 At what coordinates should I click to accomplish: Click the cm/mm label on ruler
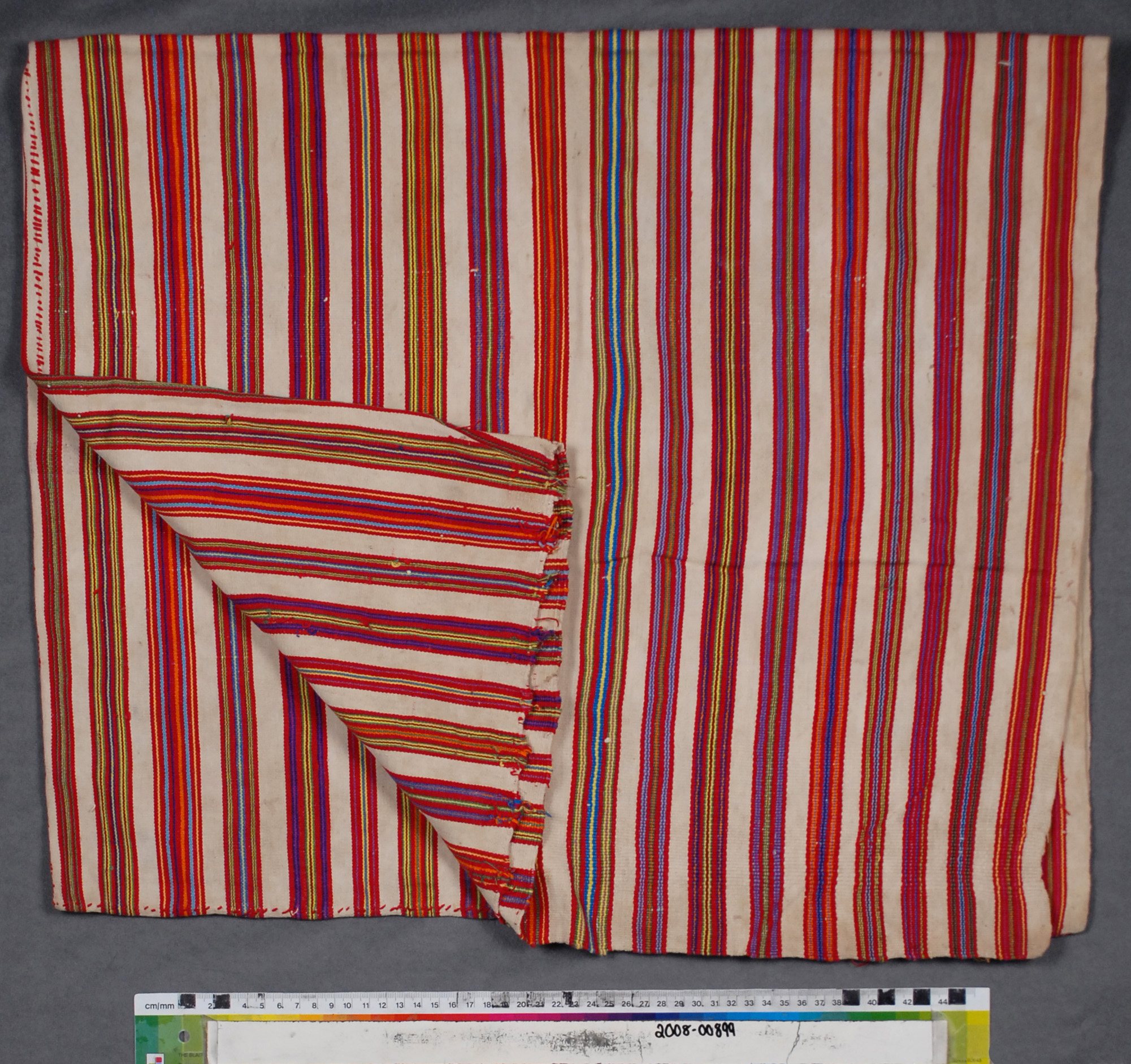tap(159, 1006)
